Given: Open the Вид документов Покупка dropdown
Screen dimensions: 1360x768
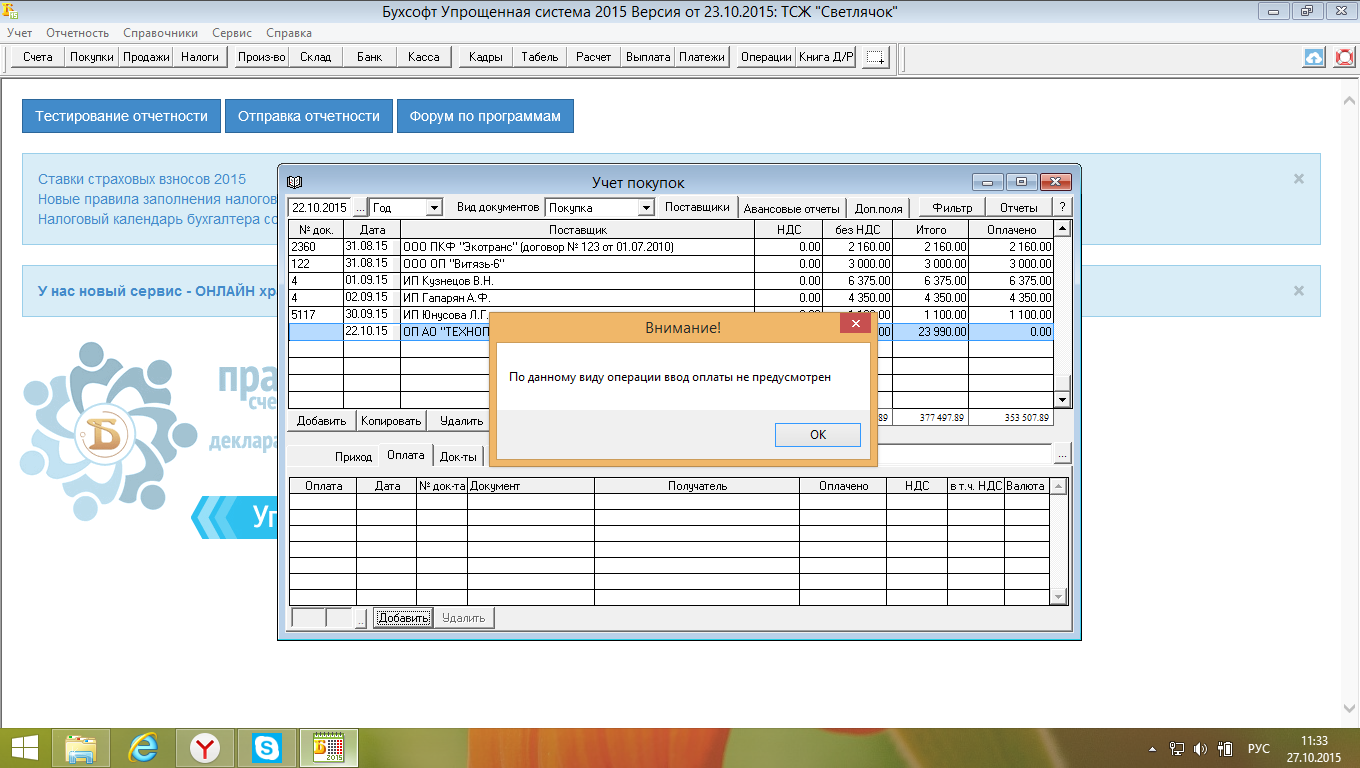Looking at the screenshot, I should pyautogui.click(x=646, y=208).
